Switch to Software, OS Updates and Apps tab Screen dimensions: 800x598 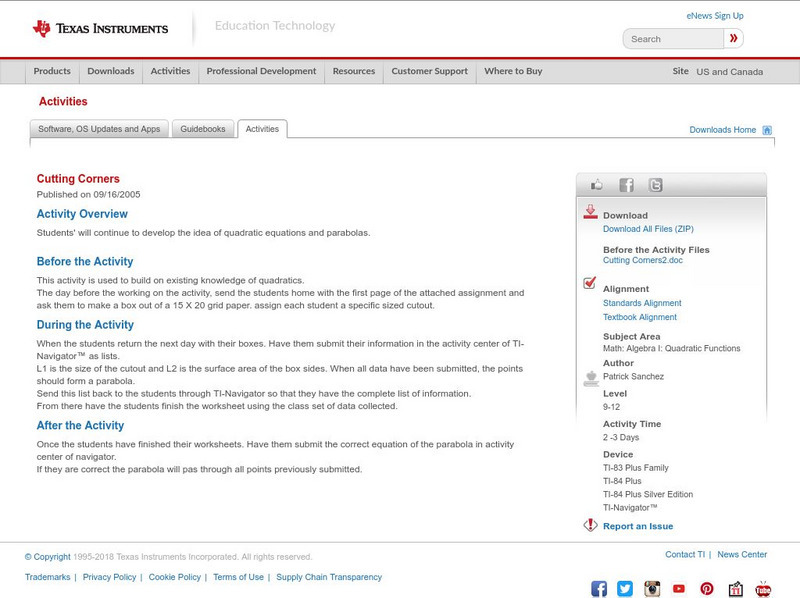pos(99,129)
